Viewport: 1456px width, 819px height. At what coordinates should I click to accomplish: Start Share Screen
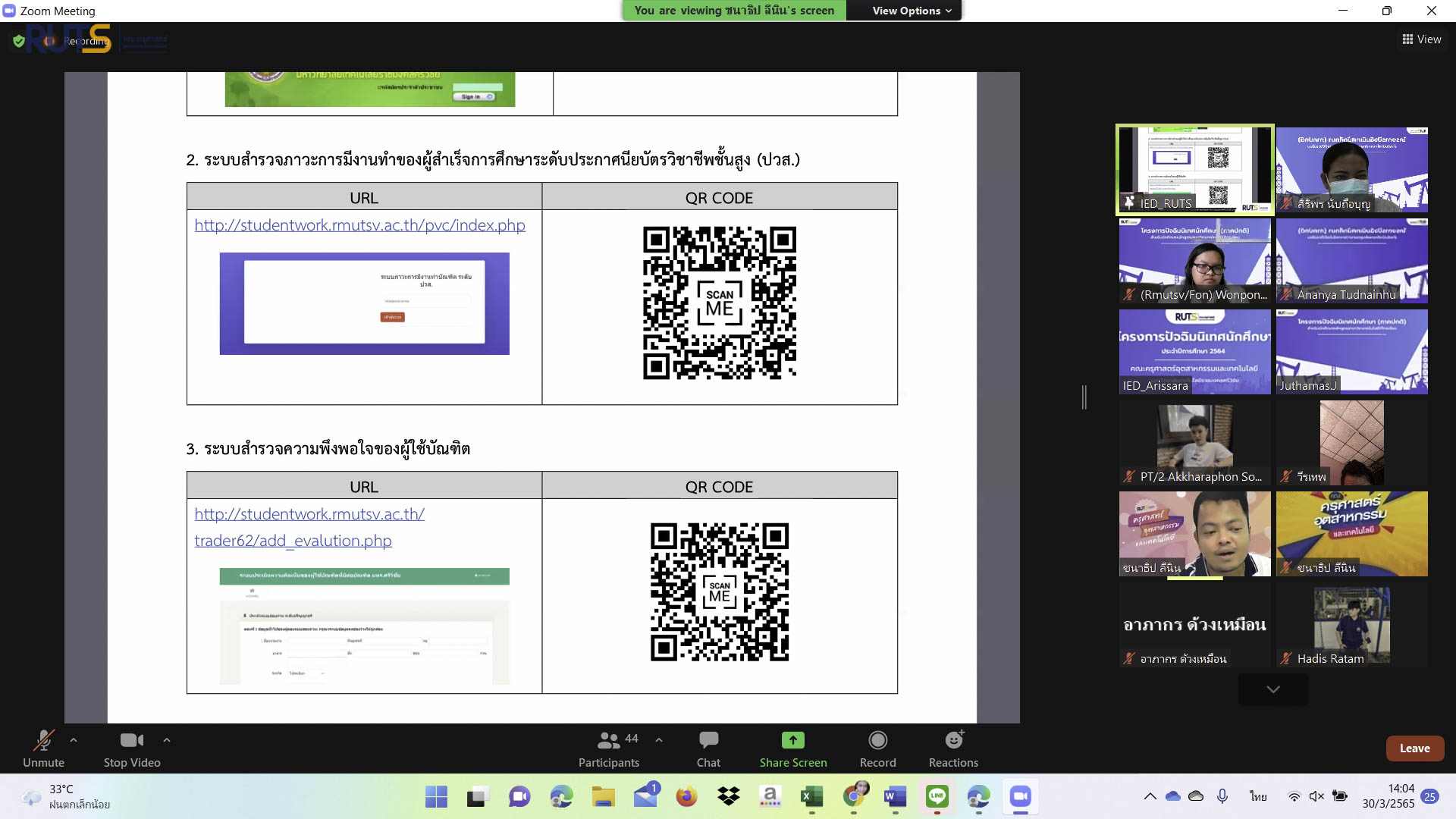point(793,748)
